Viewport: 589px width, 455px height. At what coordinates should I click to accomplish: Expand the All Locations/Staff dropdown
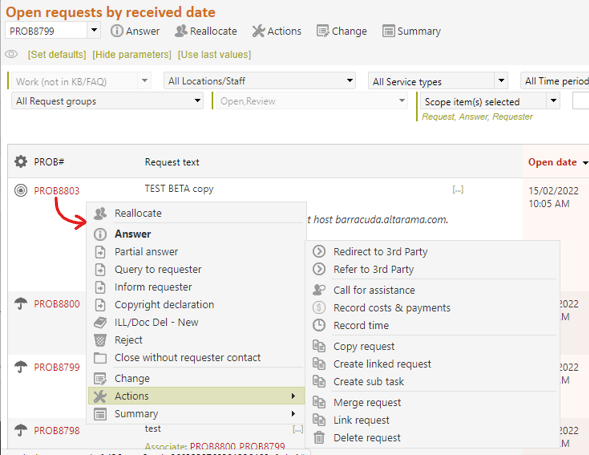coord(259,80)
